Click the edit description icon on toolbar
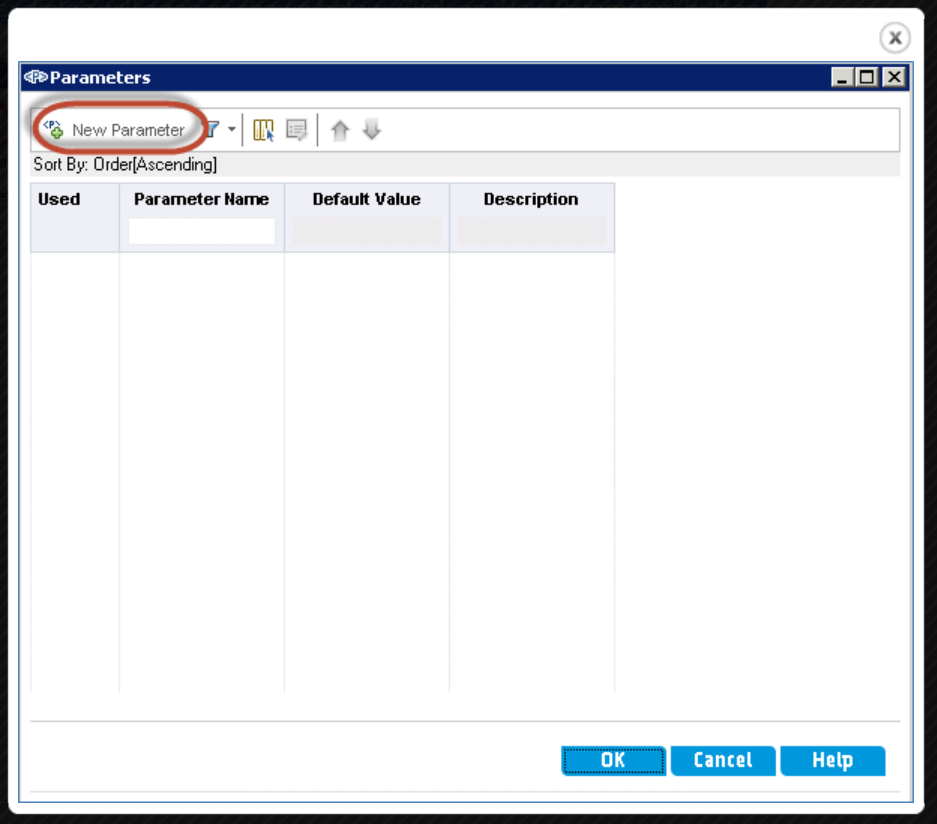 point(297,129)
